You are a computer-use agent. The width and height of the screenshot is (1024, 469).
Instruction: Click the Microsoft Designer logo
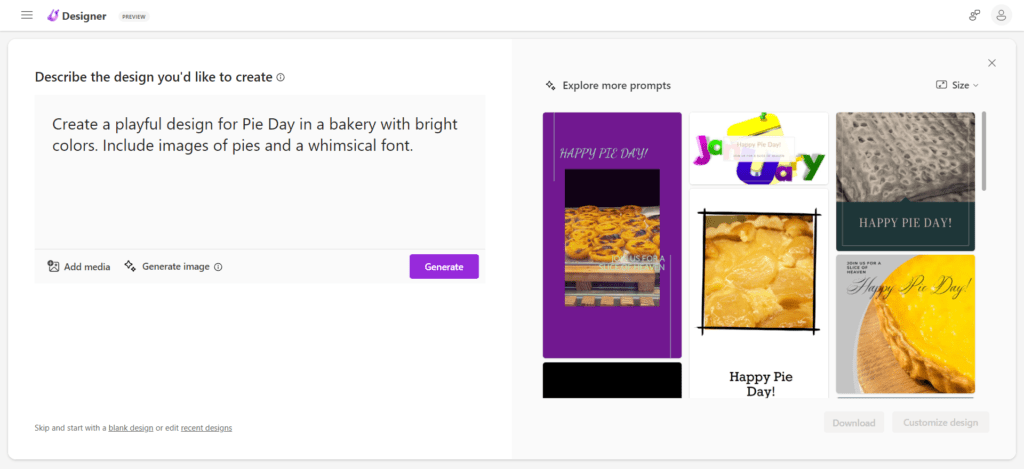pyautogui.click(x=54, y=15)
